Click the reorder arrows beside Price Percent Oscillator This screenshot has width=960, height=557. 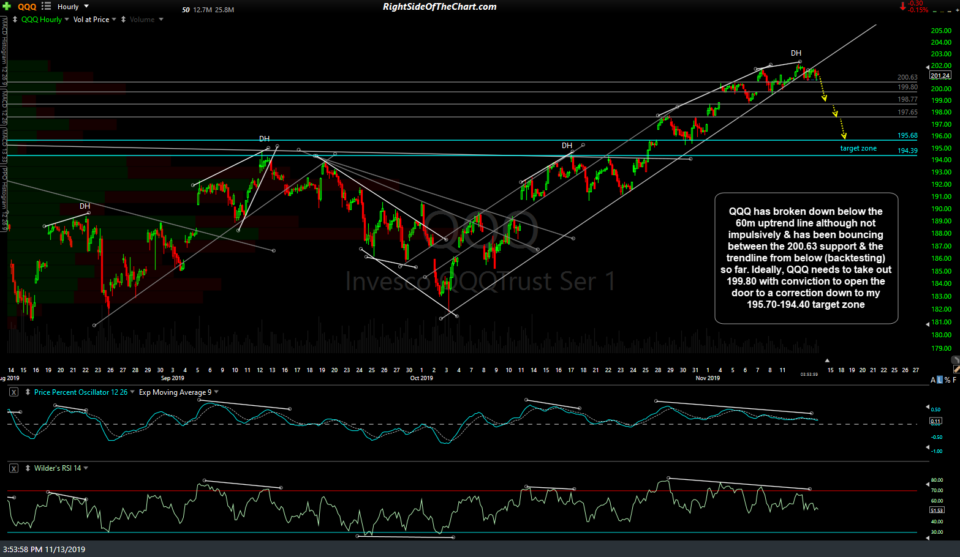pyautogui.click(x=28, y=392)
